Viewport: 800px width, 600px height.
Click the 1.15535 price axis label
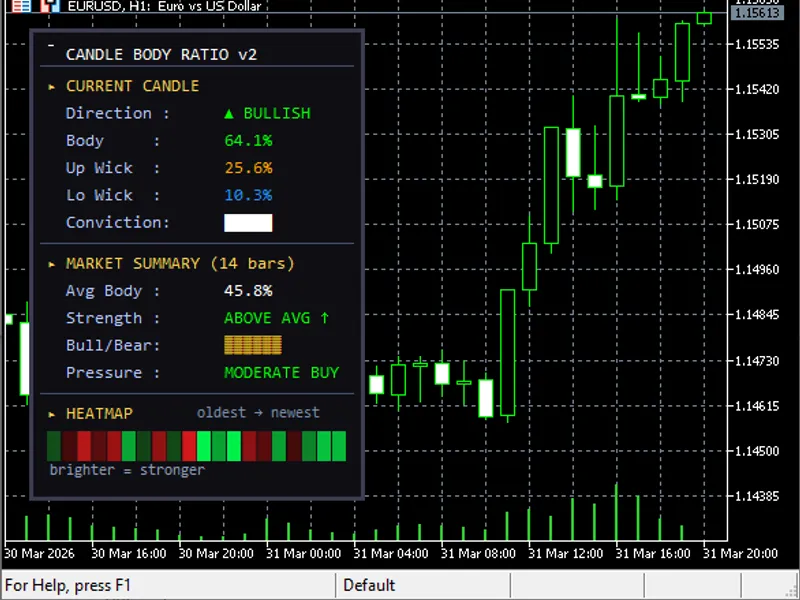(757, 44)
